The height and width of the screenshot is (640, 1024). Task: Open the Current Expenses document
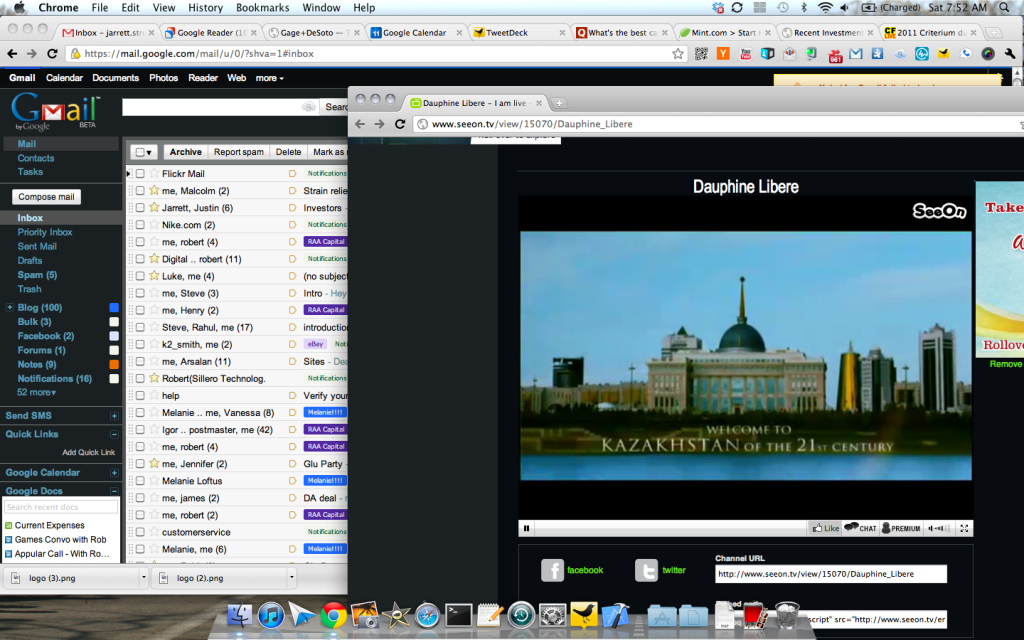coord(50,525)
